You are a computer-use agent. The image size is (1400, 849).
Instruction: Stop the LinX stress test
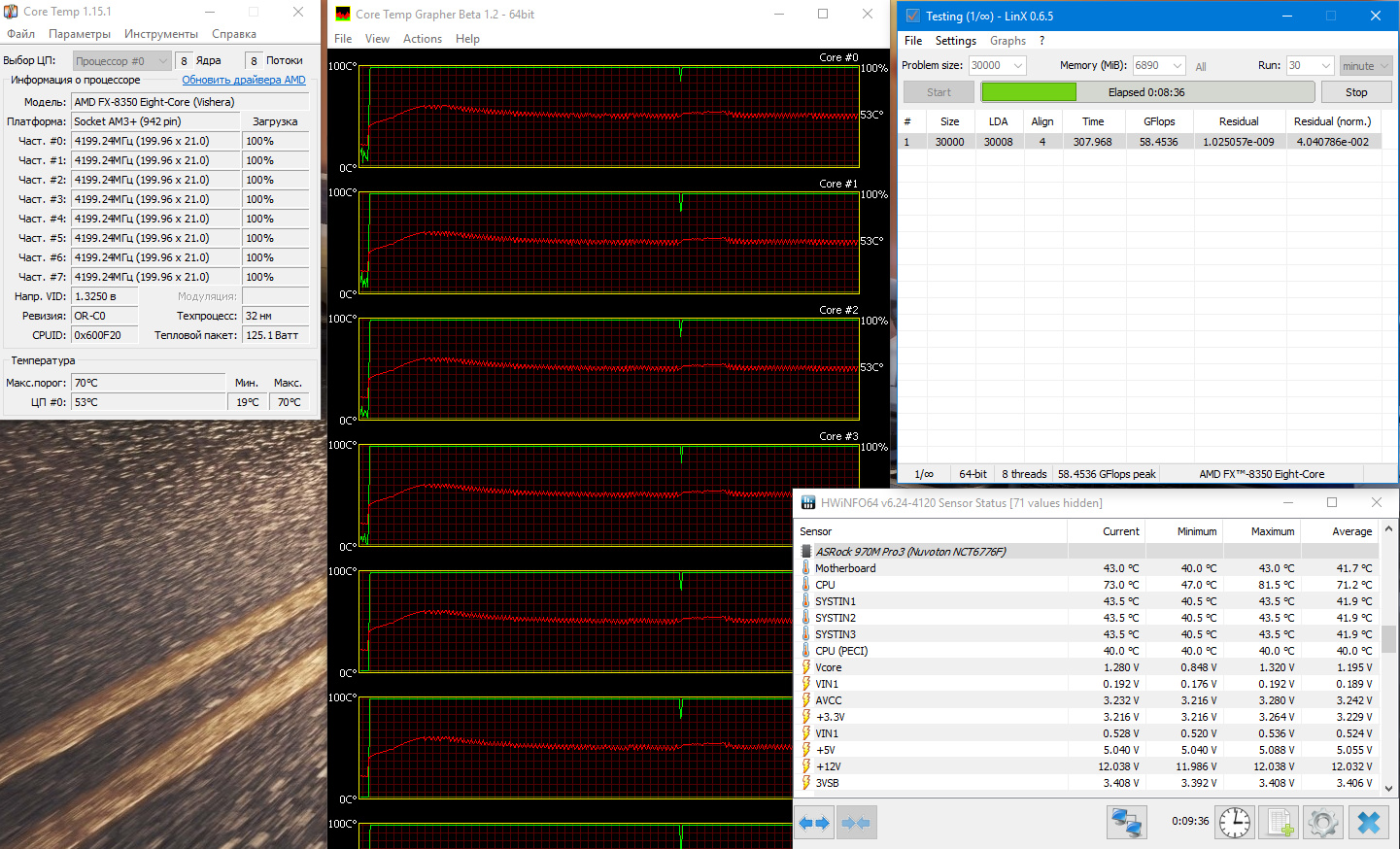pos(1356,92)
